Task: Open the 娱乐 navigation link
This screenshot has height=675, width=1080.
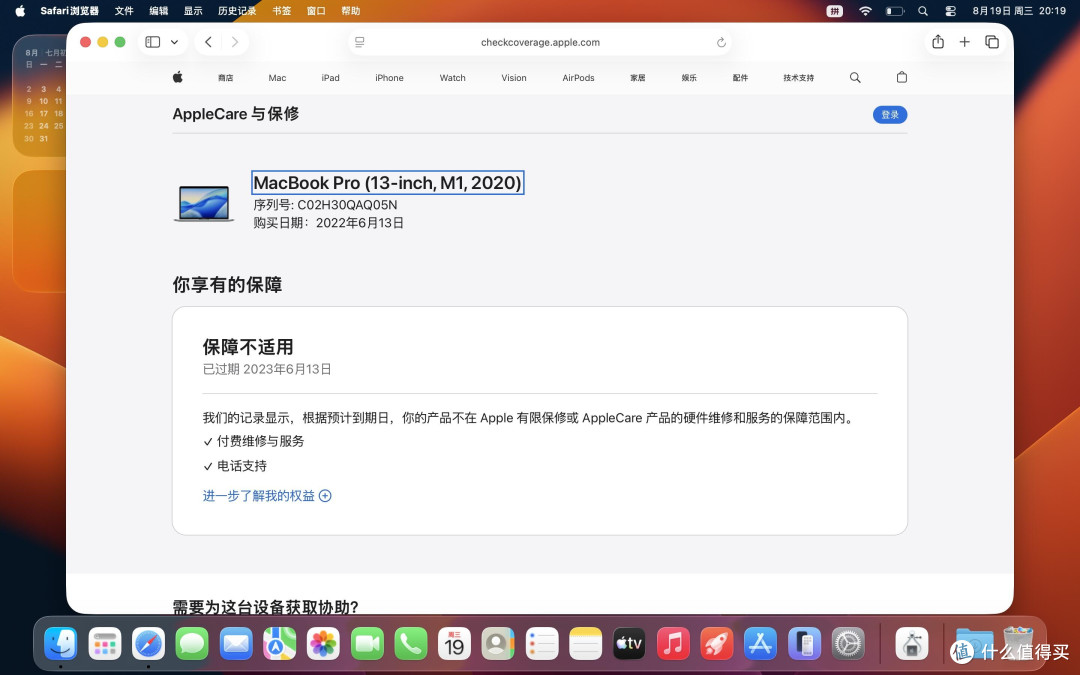Action: (689, 78)
